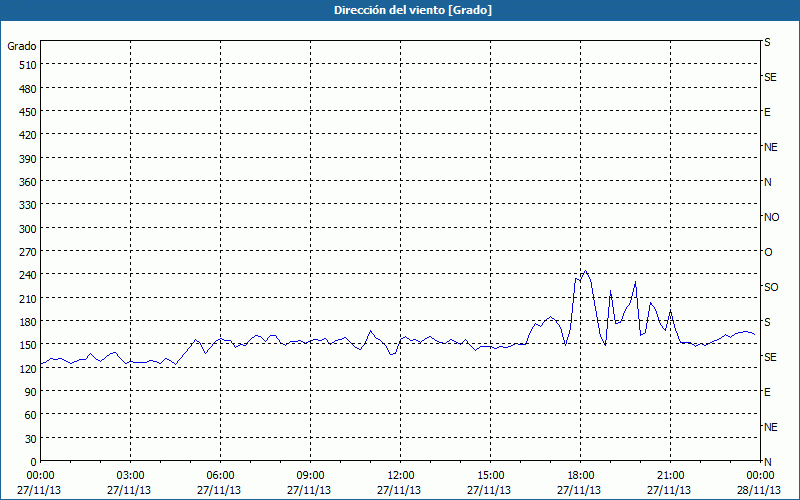Click the 'SO' compass label
Screen dimensions: 800x500
771,287
